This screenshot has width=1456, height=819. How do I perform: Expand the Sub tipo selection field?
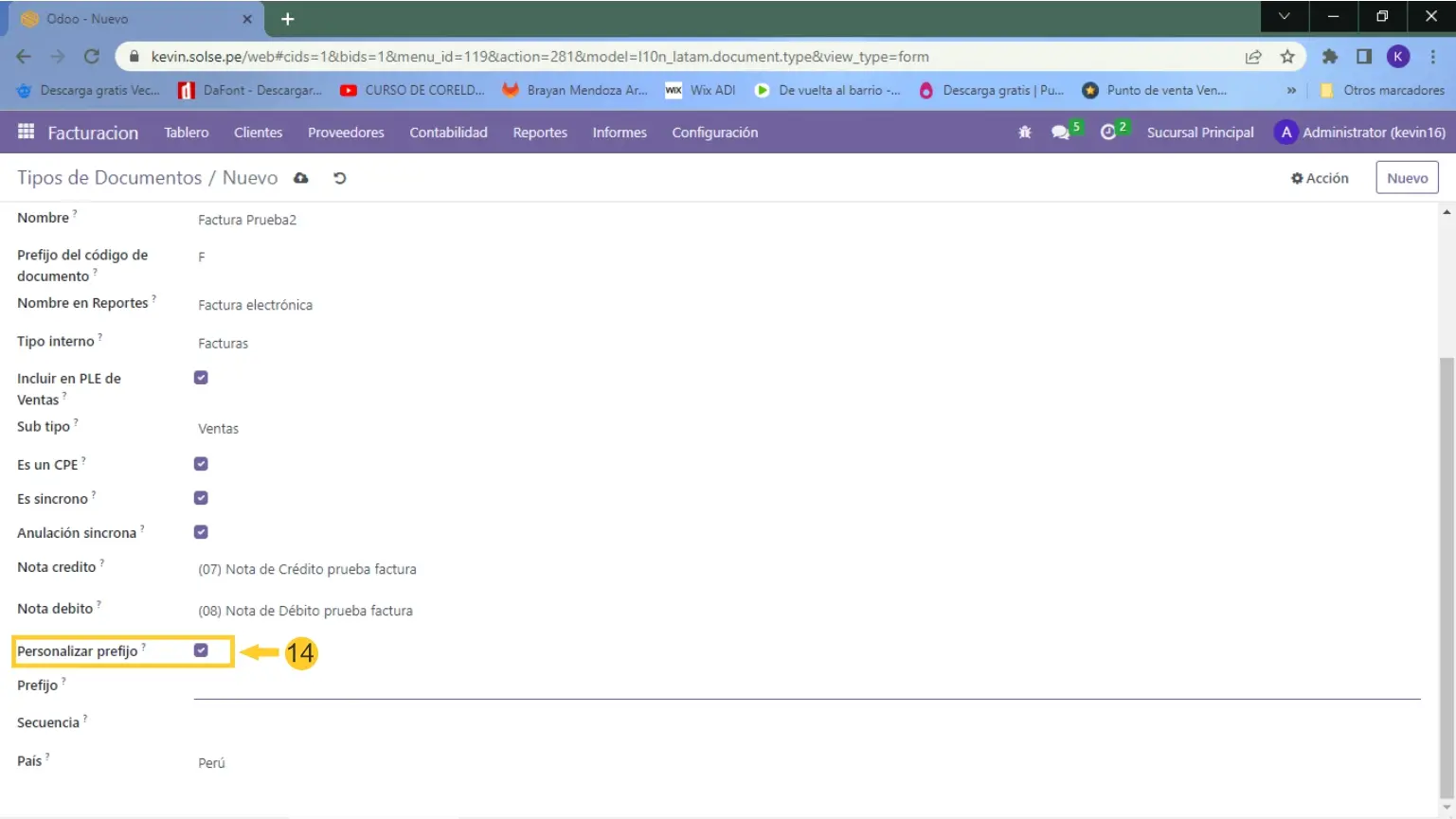[x=379, y=429]
